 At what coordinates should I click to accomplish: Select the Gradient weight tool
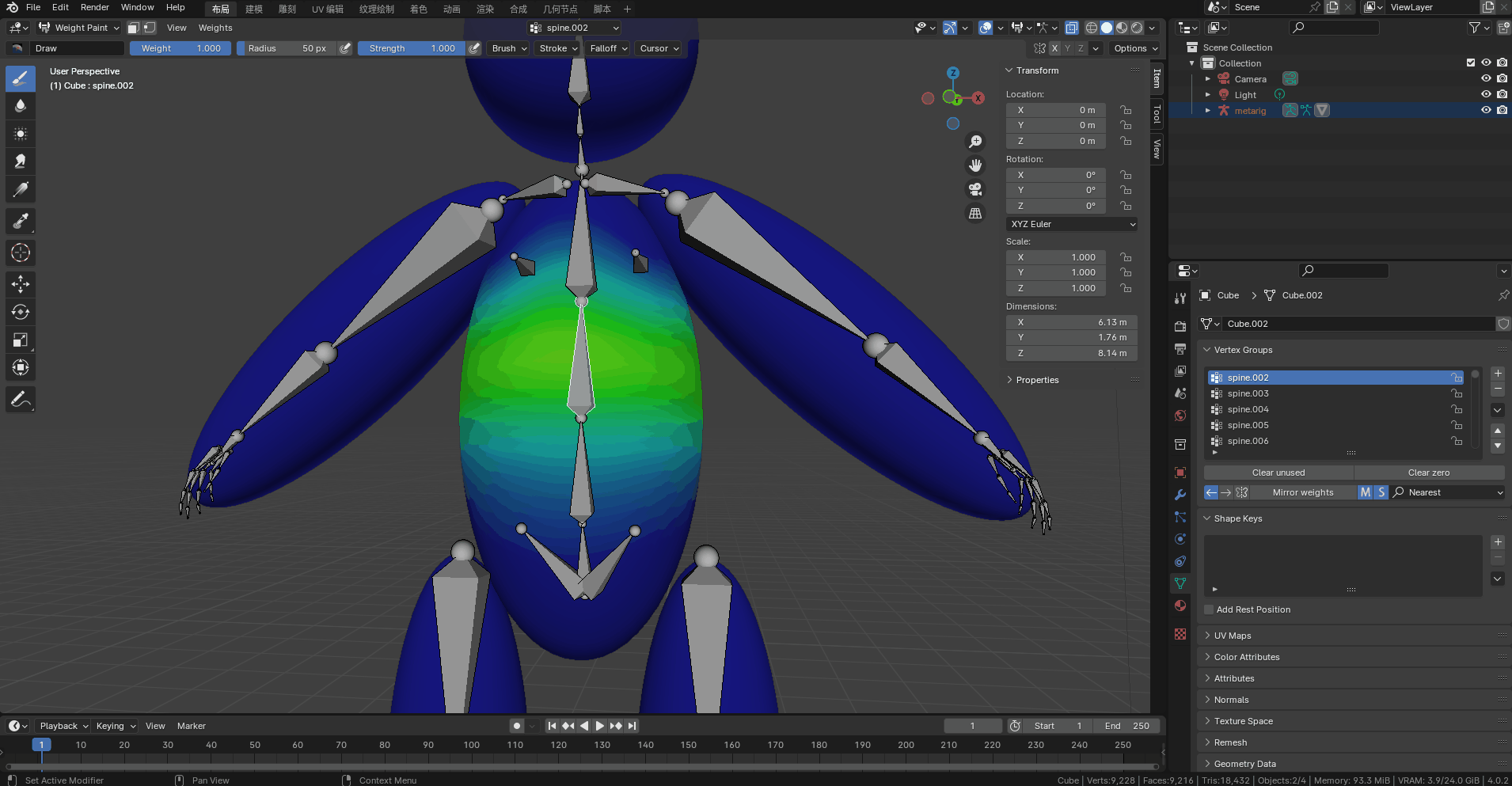coord(21,189)
